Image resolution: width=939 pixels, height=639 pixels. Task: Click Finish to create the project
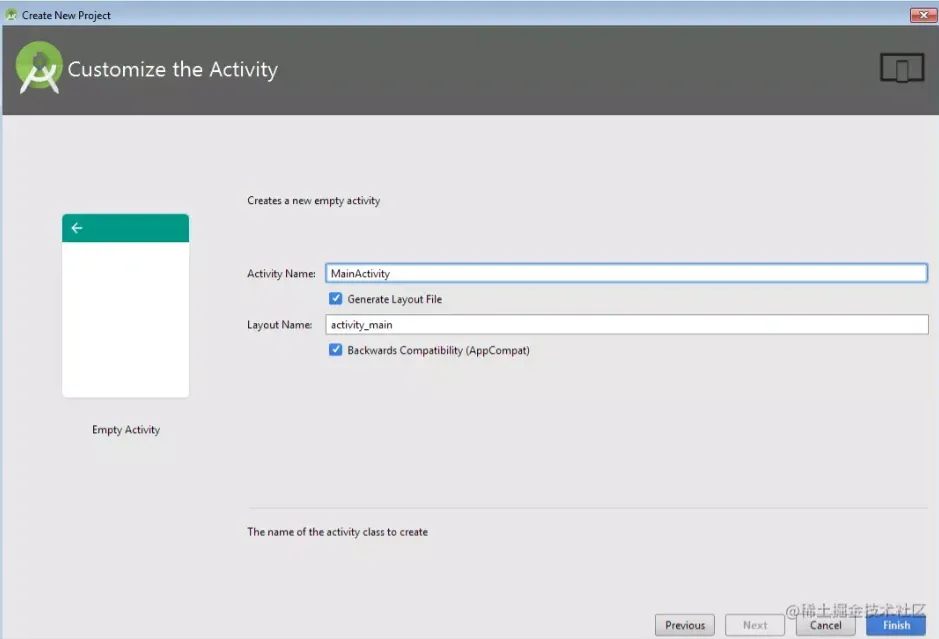[896, 625]
